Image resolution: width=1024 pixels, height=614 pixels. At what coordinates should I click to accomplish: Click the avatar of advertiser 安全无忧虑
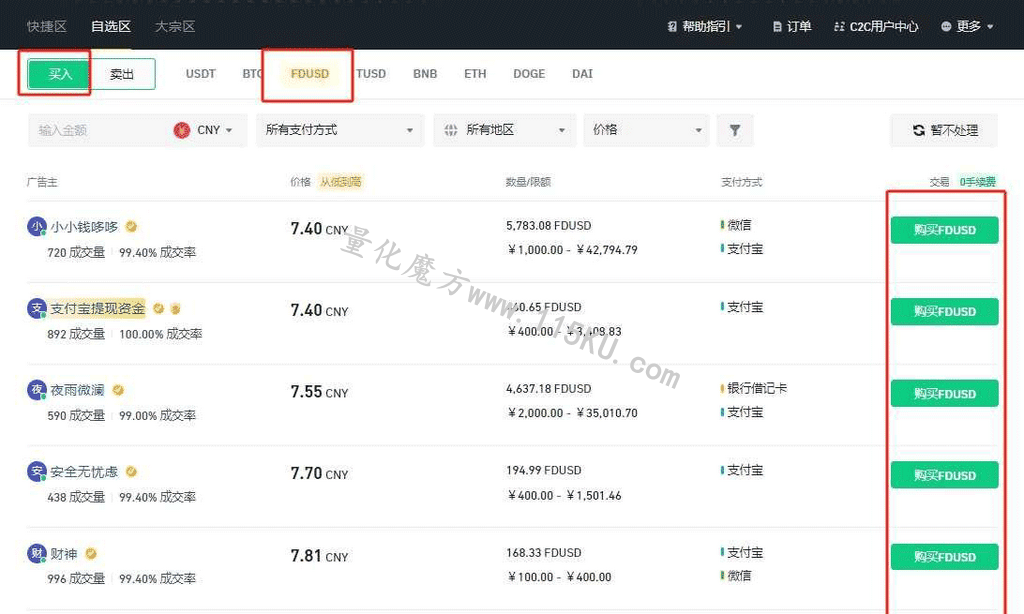coord(37,472)
